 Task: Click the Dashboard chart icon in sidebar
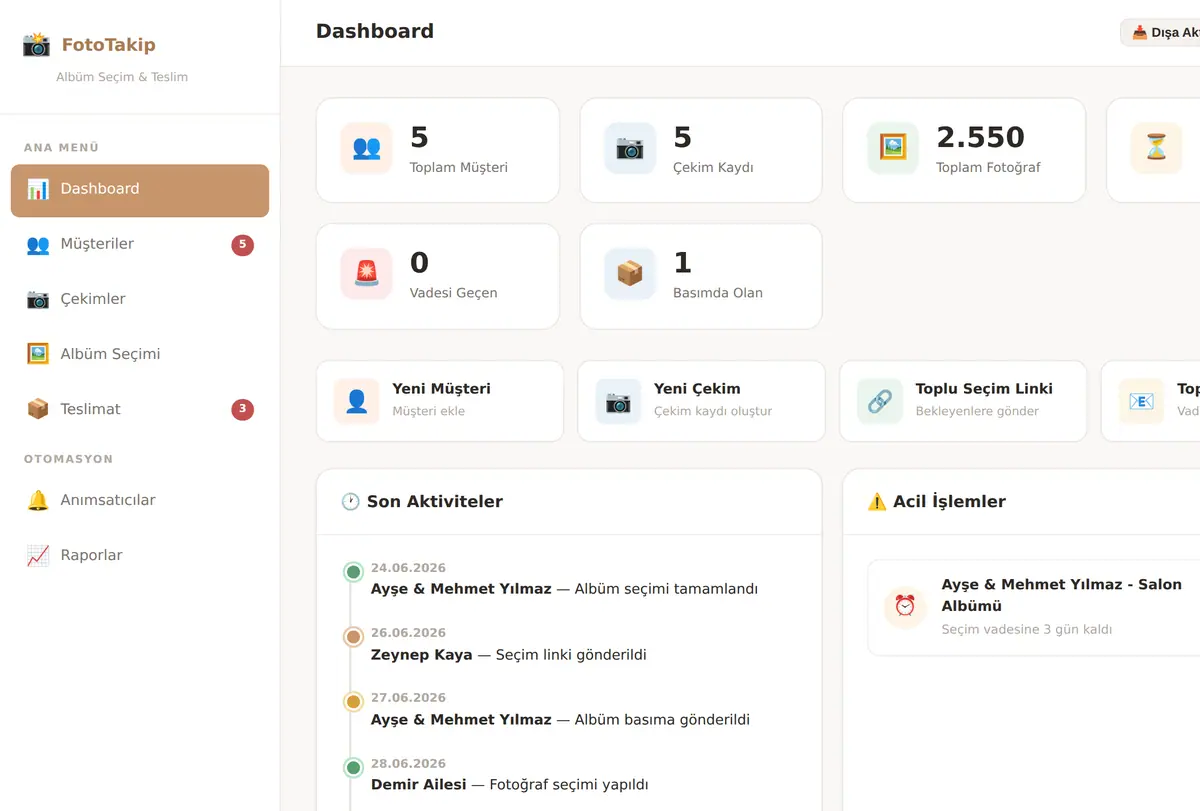pyautogui.click(x=38, y=189)
